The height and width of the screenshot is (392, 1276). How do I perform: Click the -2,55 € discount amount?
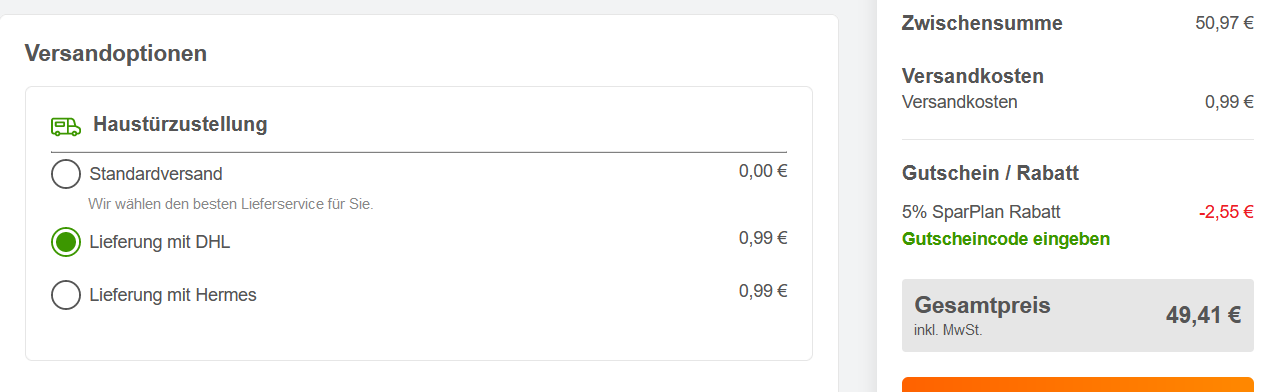pos(1226,212)
